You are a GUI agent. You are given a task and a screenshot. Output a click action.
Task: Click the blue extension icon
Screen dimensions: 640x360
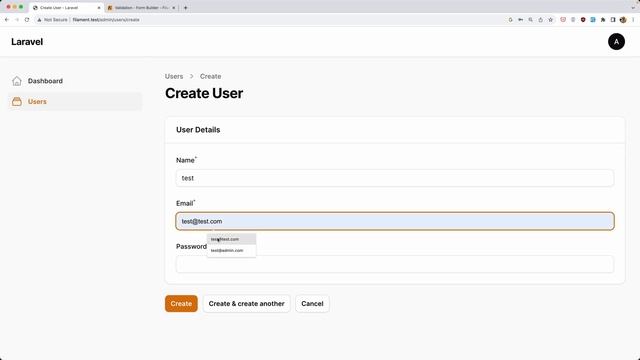tap(593, 20)
